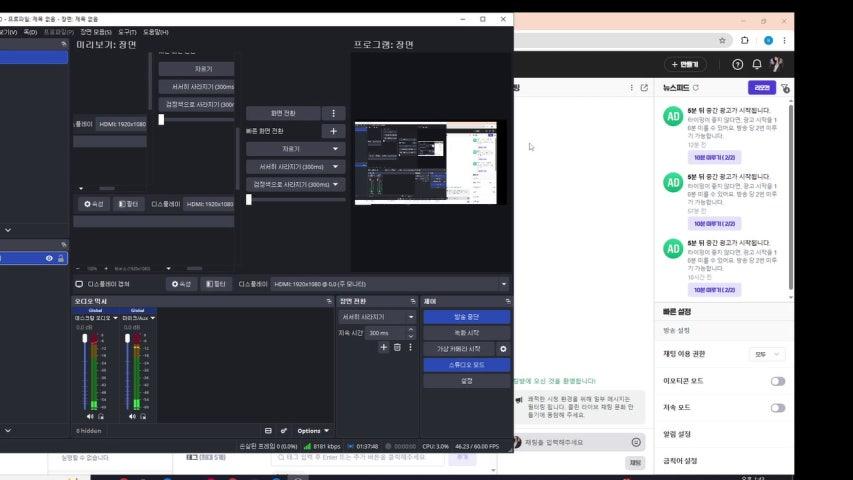Click 속성 gear button above the audio mixer

click(x=182, y=284)
